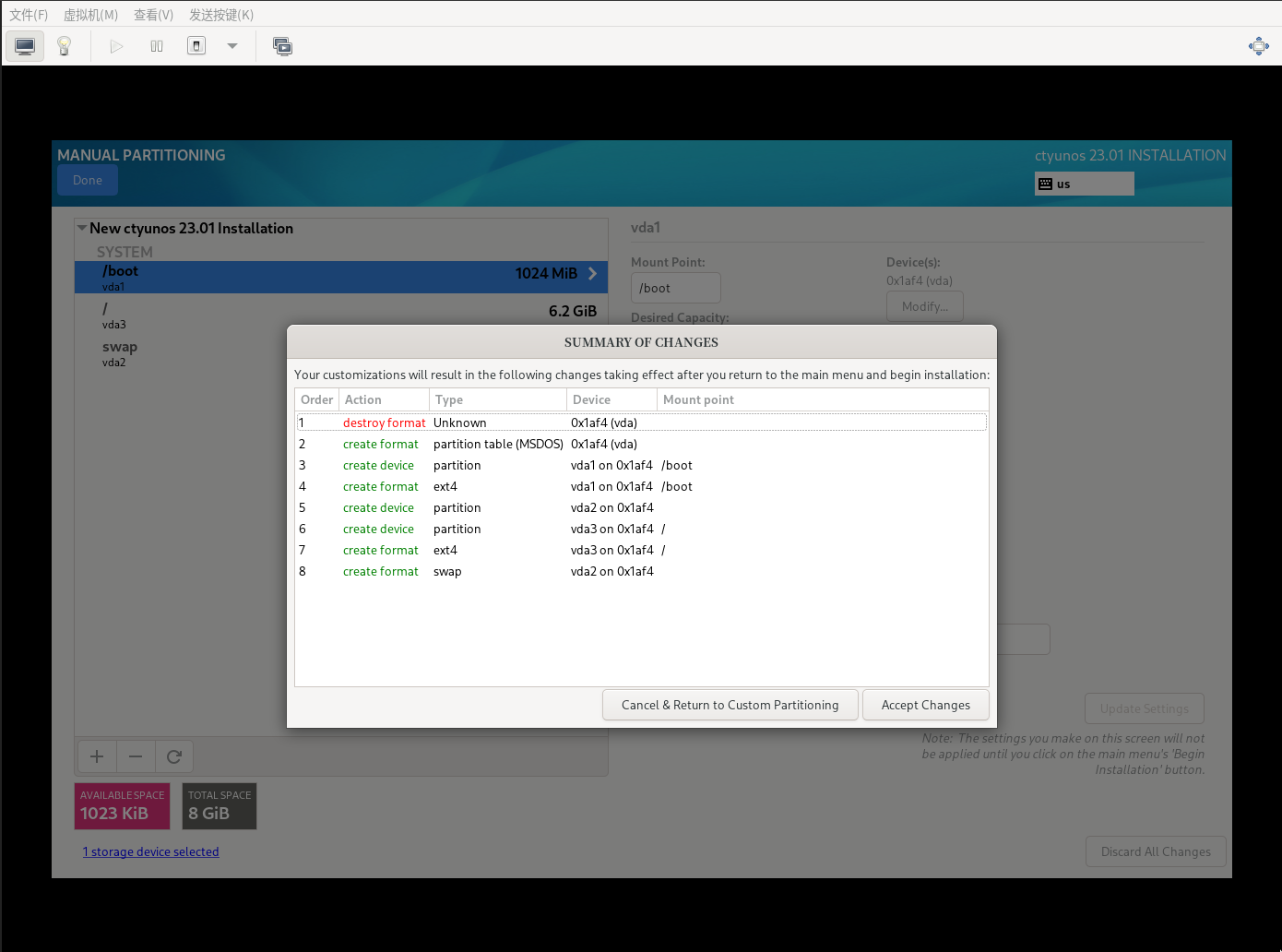Open the 文件(F) menu

29,15
